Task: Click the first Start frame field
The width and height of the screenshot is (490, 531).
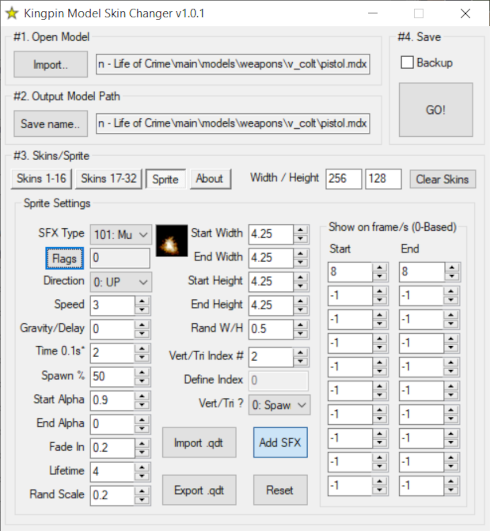Action: 350,272
